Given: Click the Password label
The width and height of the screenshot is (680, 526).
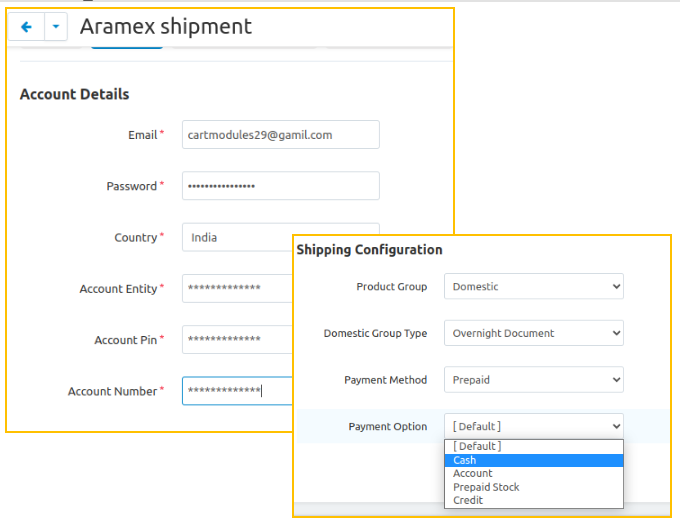Looking at the screenshot, I should coord(132,186).
